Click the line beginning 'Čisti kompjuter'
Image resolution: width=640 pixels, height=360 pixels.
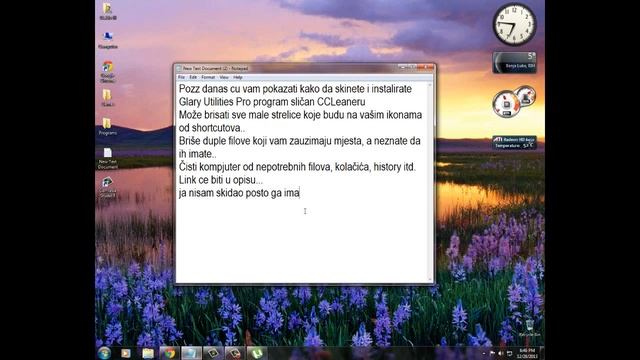point(297,167)
